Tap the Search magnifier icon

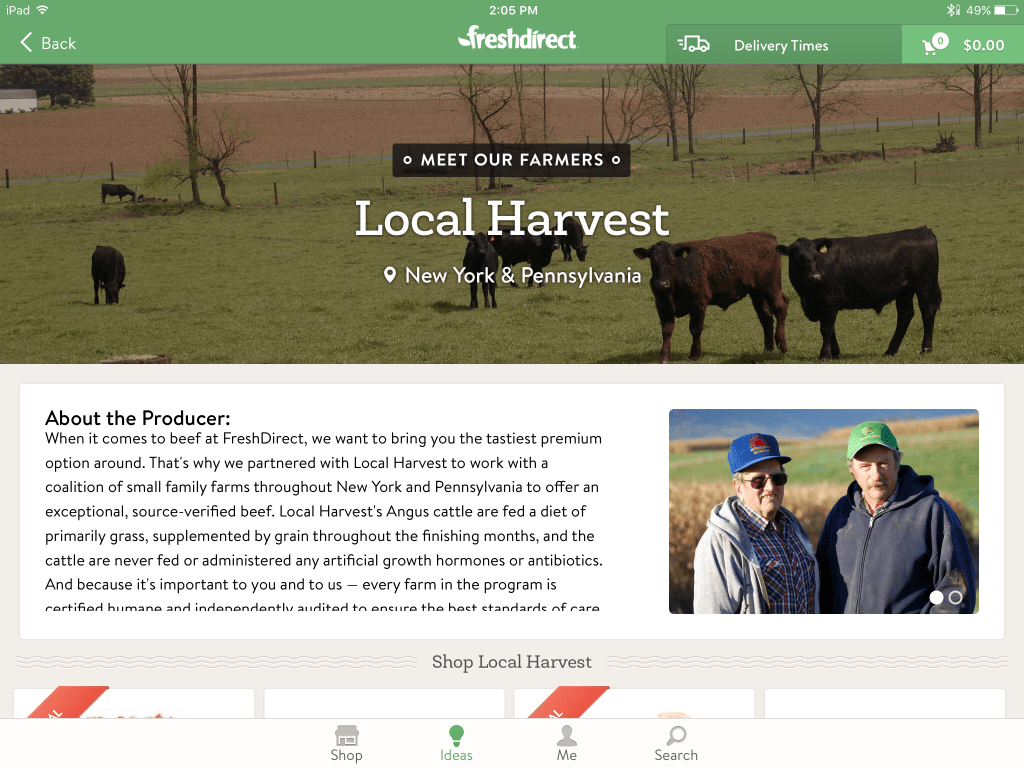pos(676,735)
